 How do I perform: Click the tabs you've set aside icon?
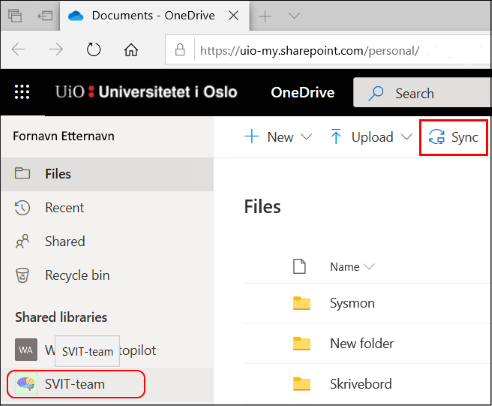15,15
